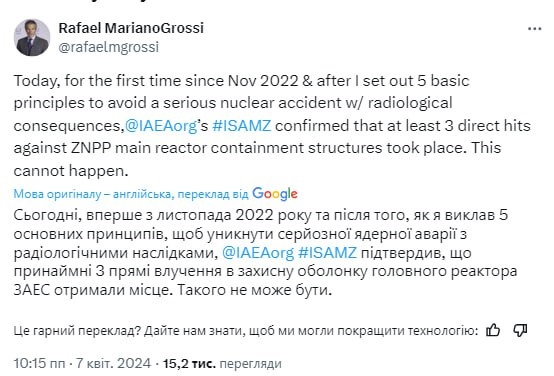Click the 10:15 пп timestamp
The height and width of the screenshot is (376, 554).
40,363
